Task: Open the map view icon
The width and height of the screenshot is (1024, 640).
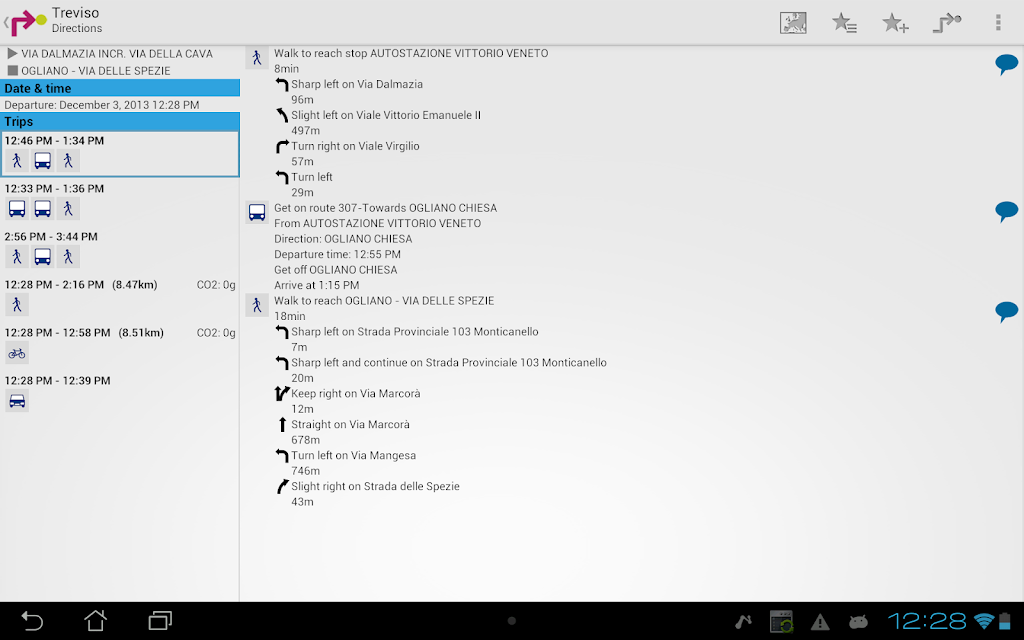Action: [x=793, y=23]
